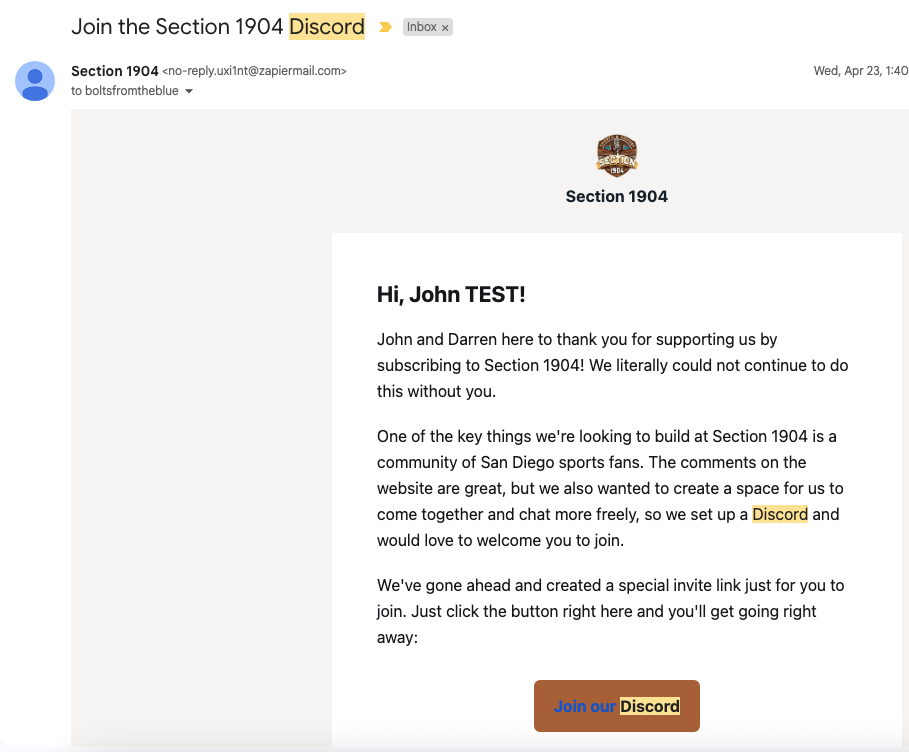Click the yellow importance marker icon
Image resolution: width=909 pixels, height=752 pixels.
point(385,27)
